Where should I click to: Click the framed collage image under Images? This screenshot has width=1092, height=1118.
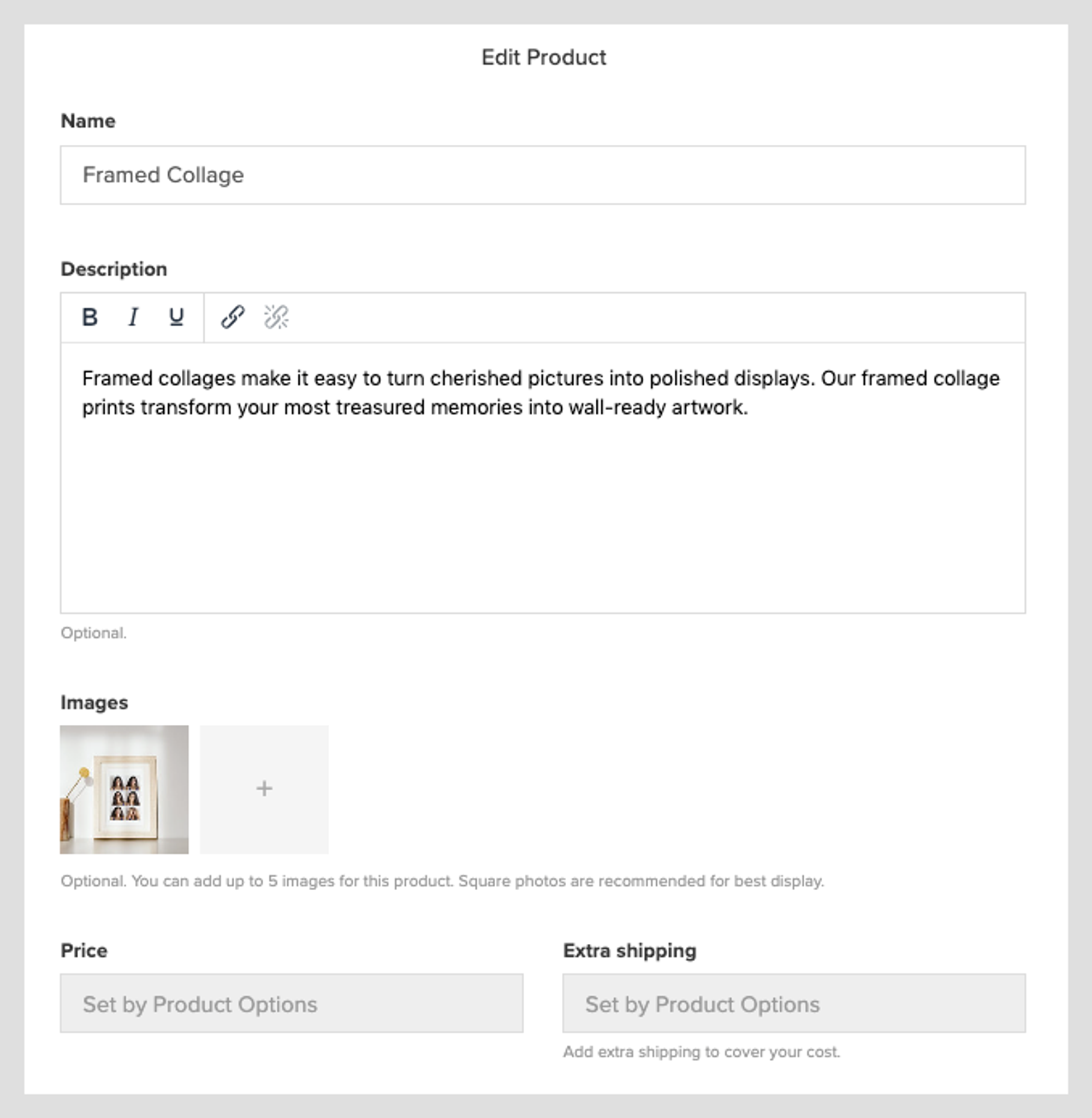click(x=124, y=788)
